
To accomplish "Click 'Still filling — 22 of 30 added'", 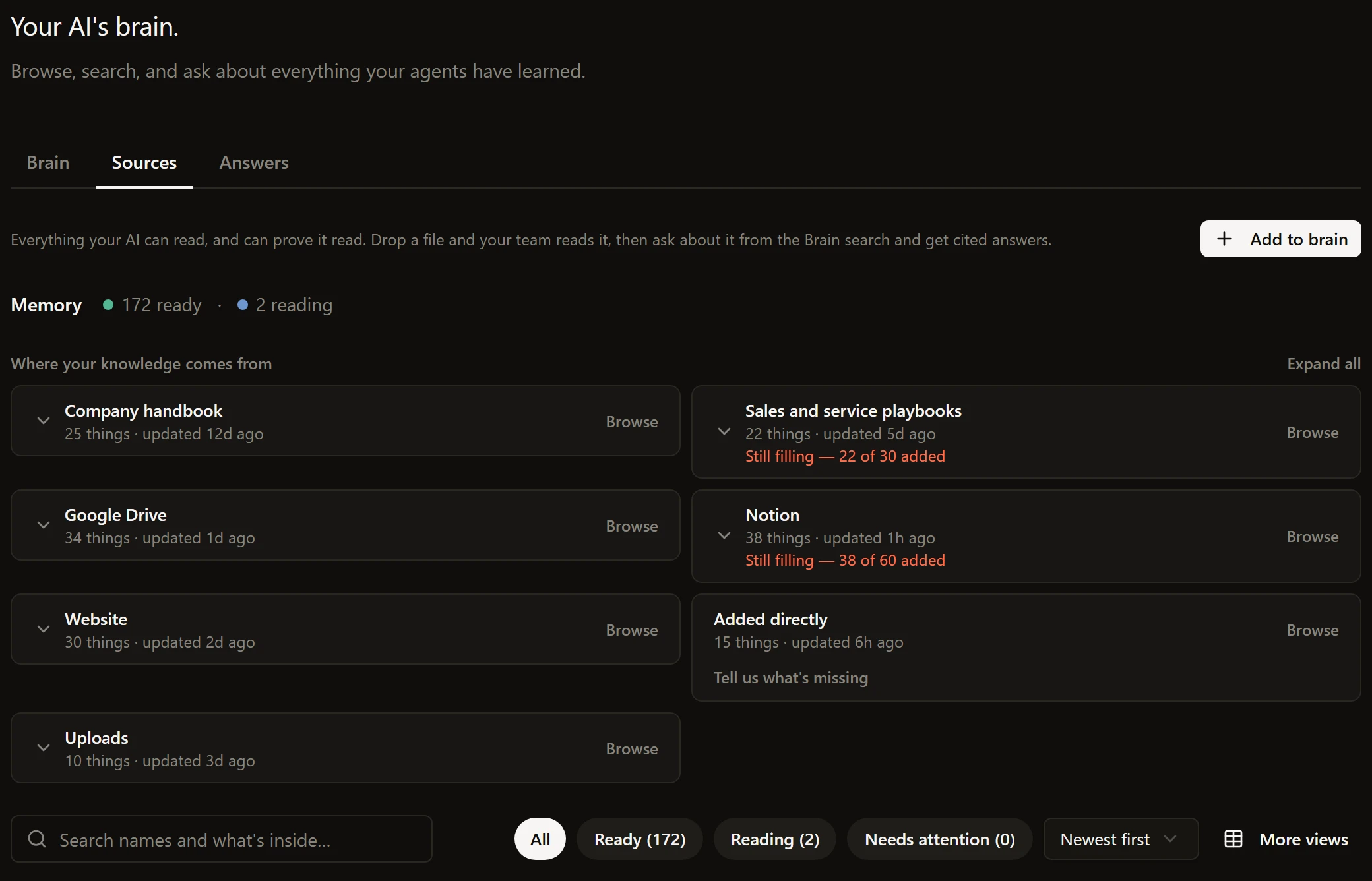I will (x=845, y=456).
